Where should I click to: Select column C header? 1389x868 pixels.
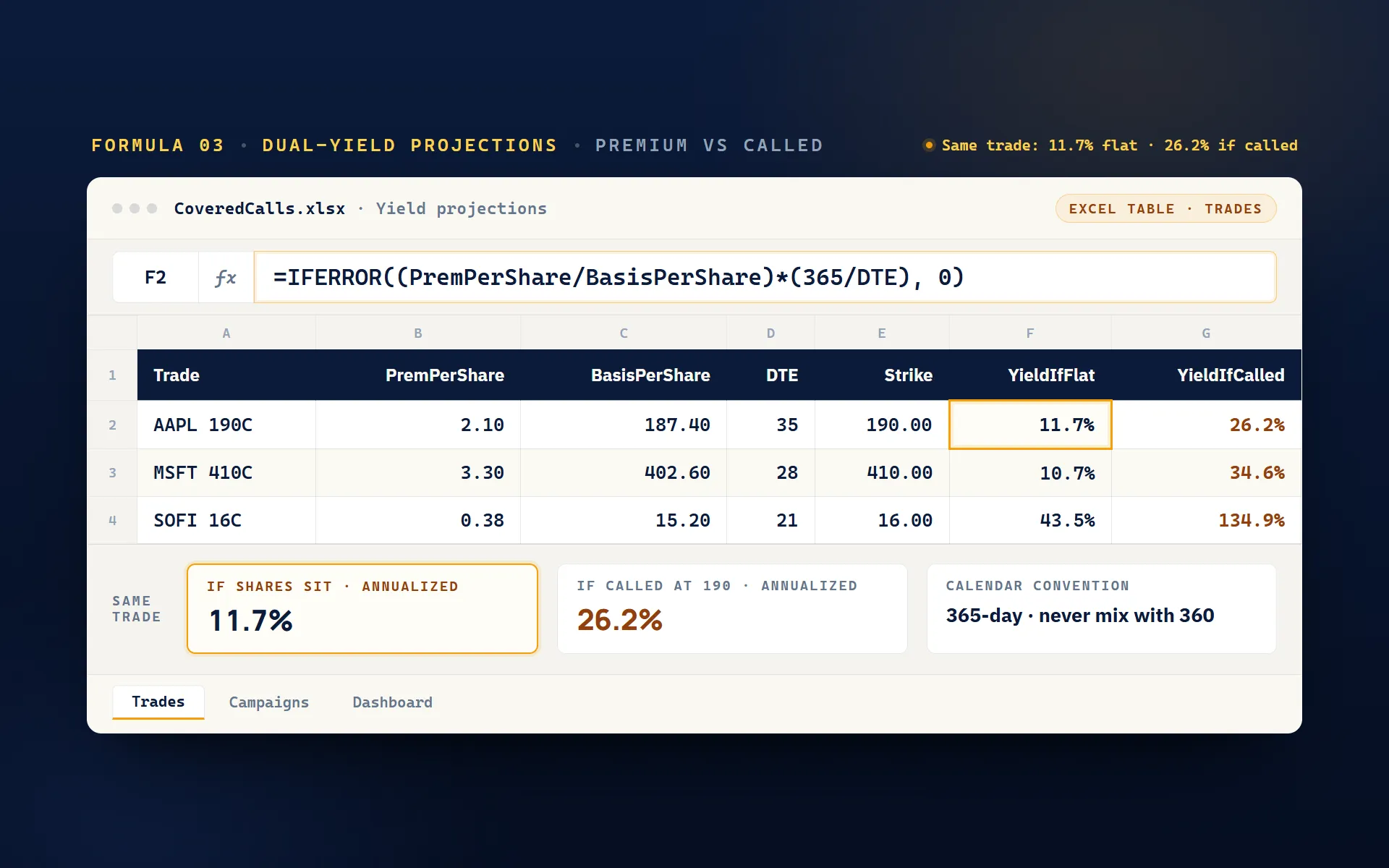[x=624, y=333]
